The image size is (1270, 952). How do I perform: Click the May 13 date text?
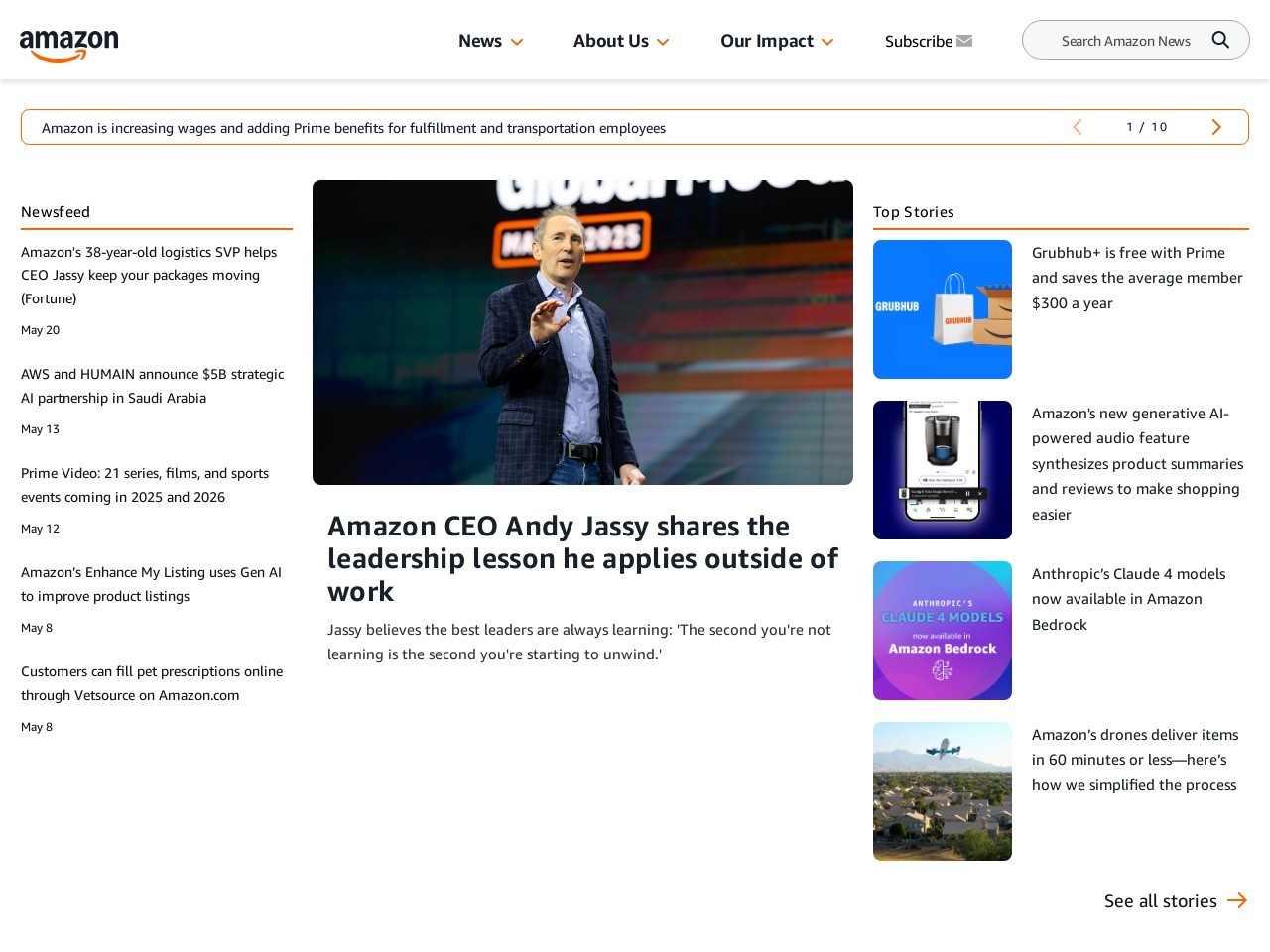click(x=40, y=429)
